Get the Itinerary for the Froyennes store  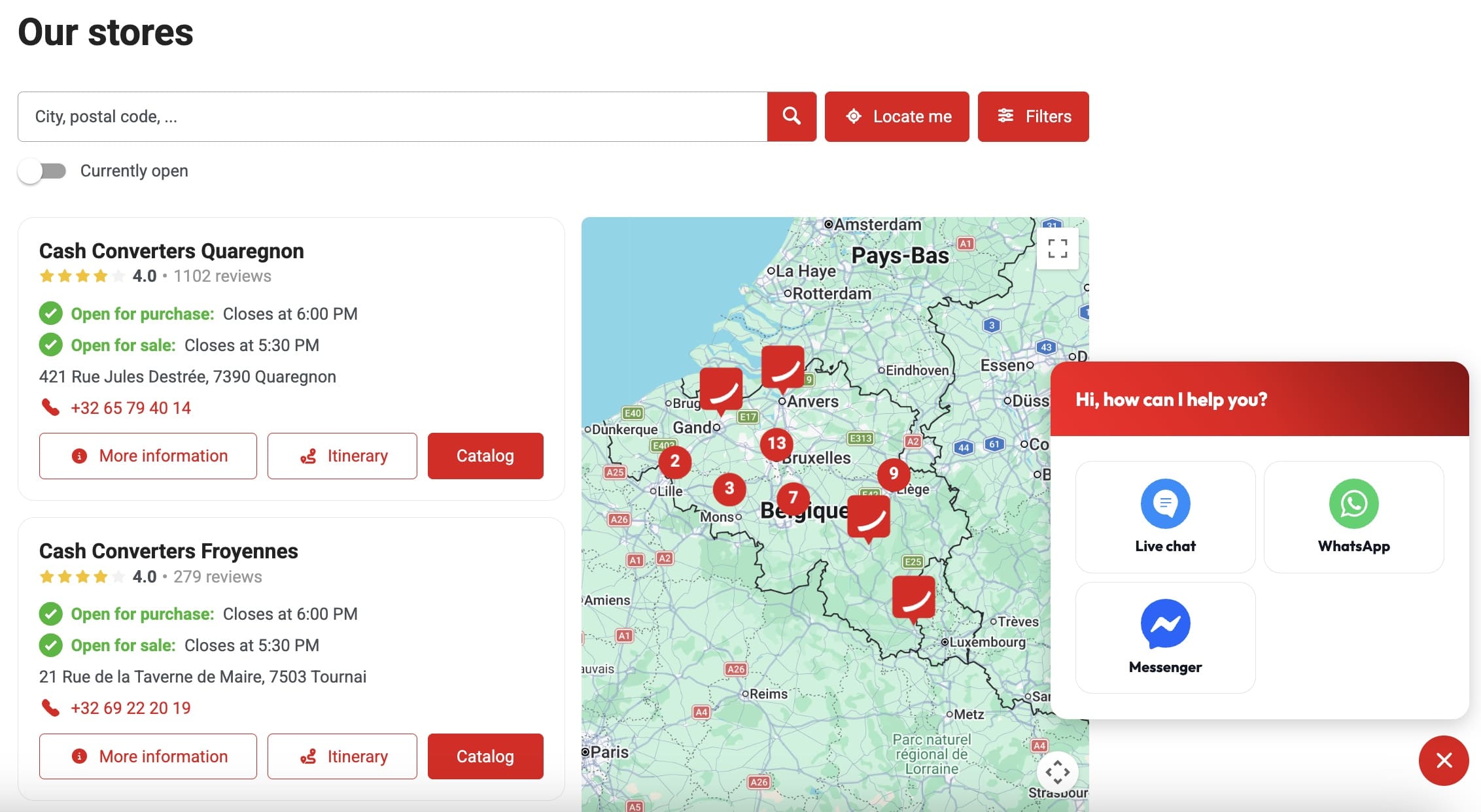pos(341,756)
